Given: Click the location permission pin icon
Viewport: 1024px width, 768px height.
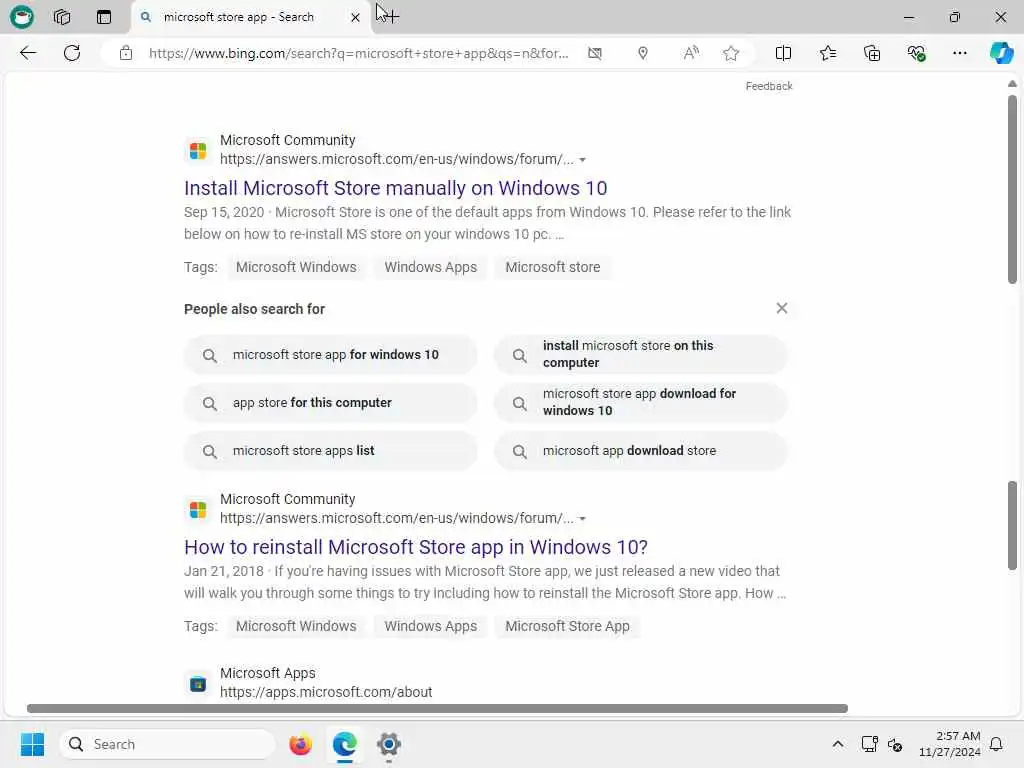Looking at the screenshot, I should point(643,53).
